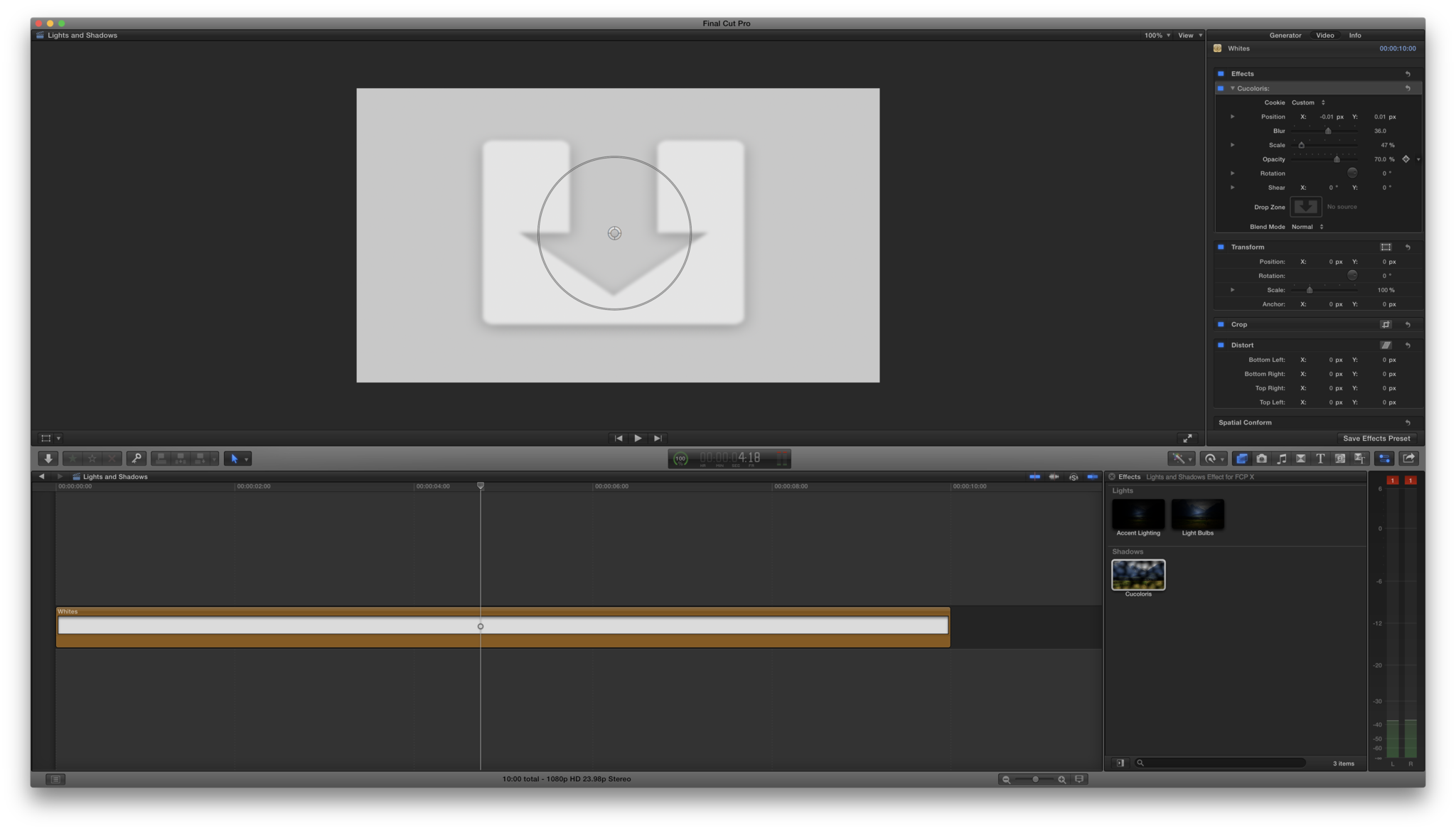Image resolution: width=1456 pixels, height=831 pixels.
Task: Click the Share project icon
Action: point(1408,459)
